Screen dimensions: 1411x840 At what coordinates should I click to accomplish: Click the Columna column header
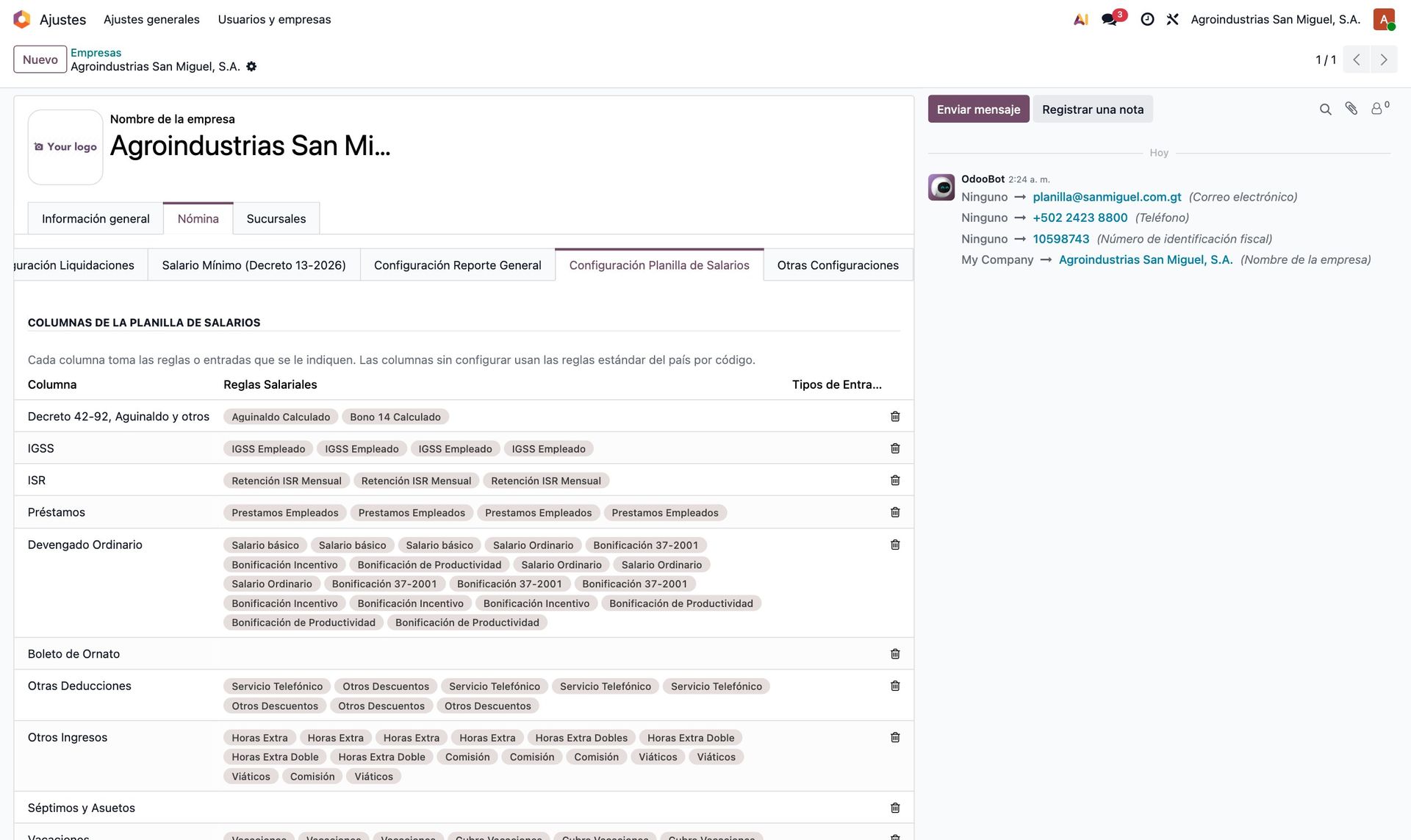click(52, 384)
